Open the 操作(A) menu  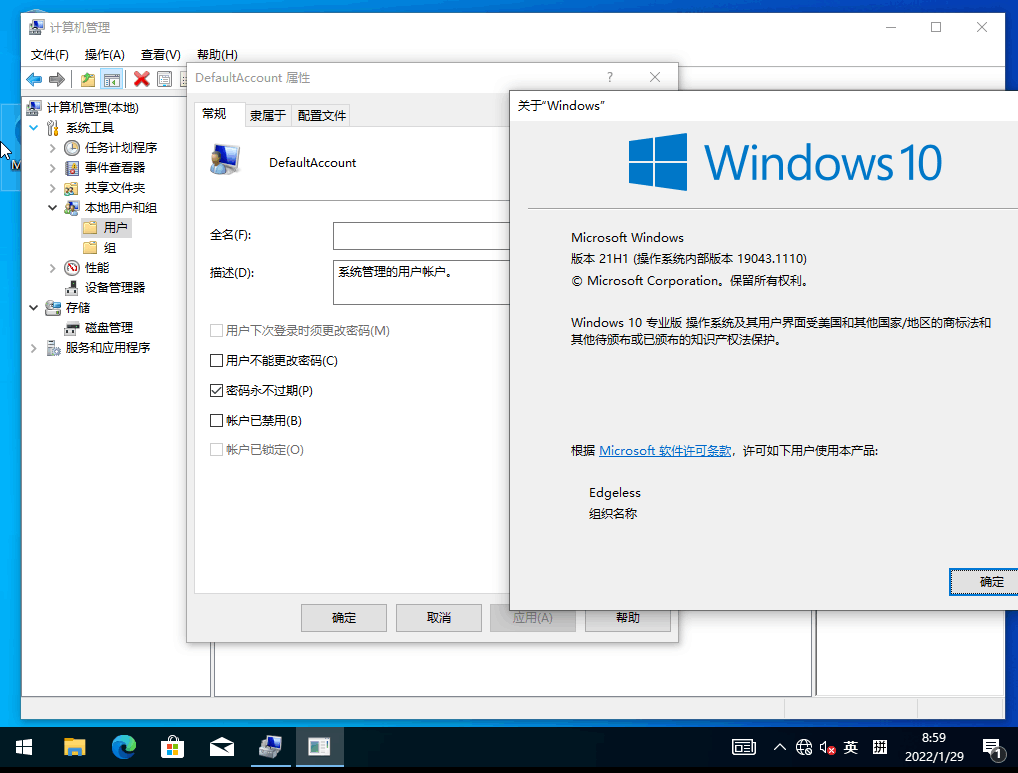105,55
